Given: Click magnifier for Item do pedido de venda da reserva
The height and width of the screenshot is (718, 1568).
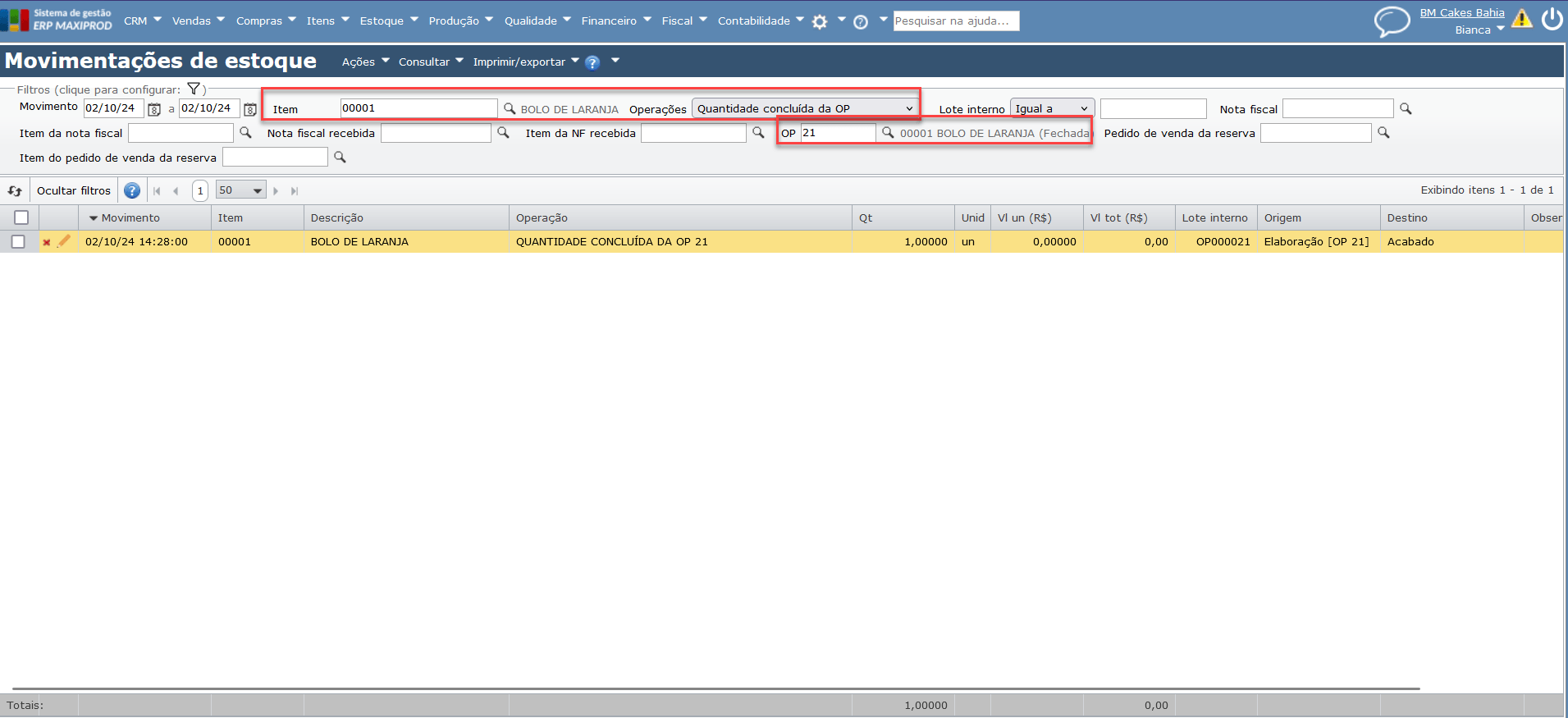Looking at the screenshot, I should tap(340, 157).
